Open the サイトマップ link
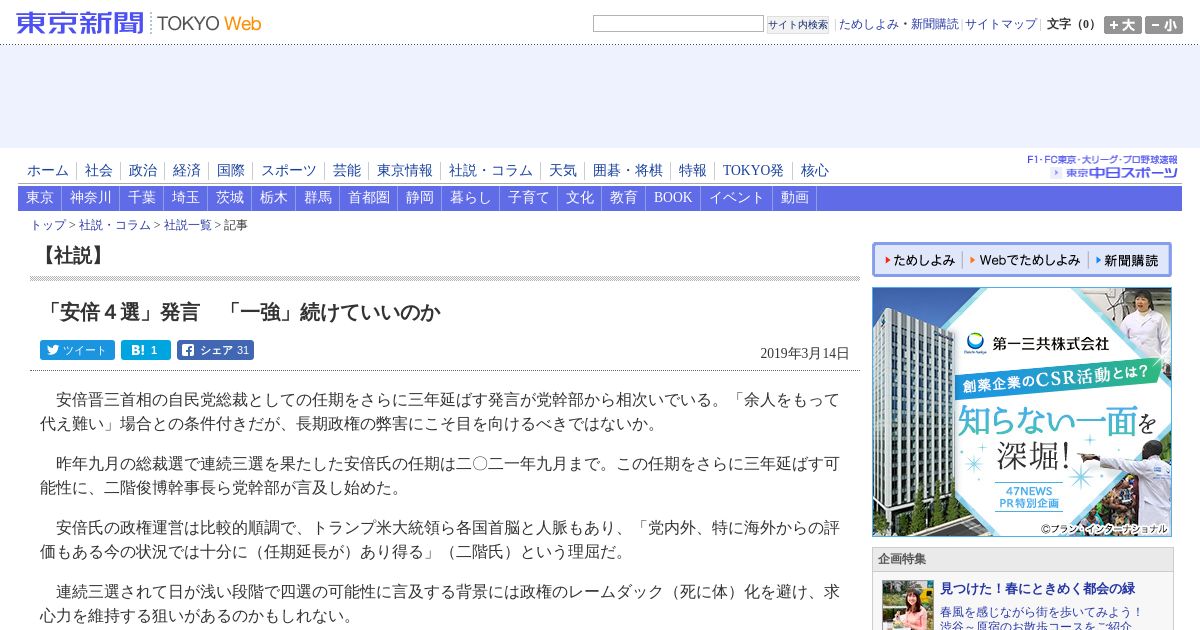 (1001, 24)
